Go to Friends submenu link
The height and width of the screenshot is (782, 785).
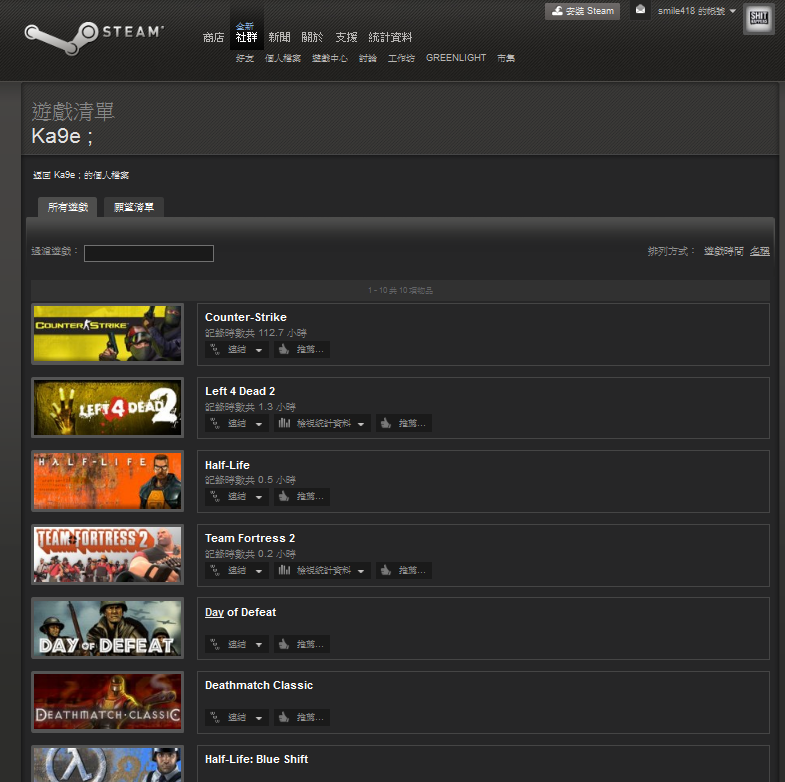[x=245, y=58]
